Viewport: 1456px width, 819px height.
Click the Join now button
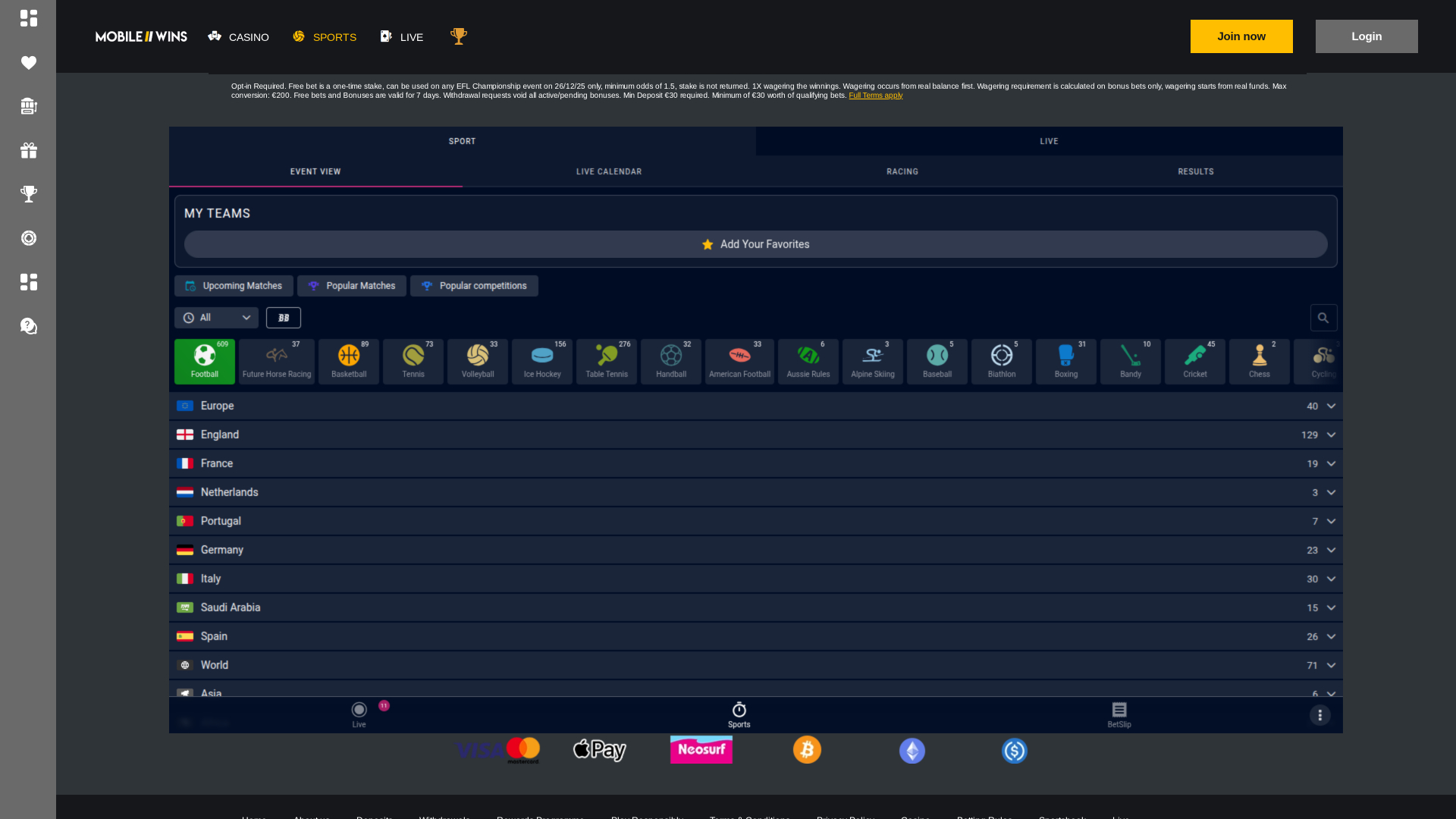(1241, 36)
